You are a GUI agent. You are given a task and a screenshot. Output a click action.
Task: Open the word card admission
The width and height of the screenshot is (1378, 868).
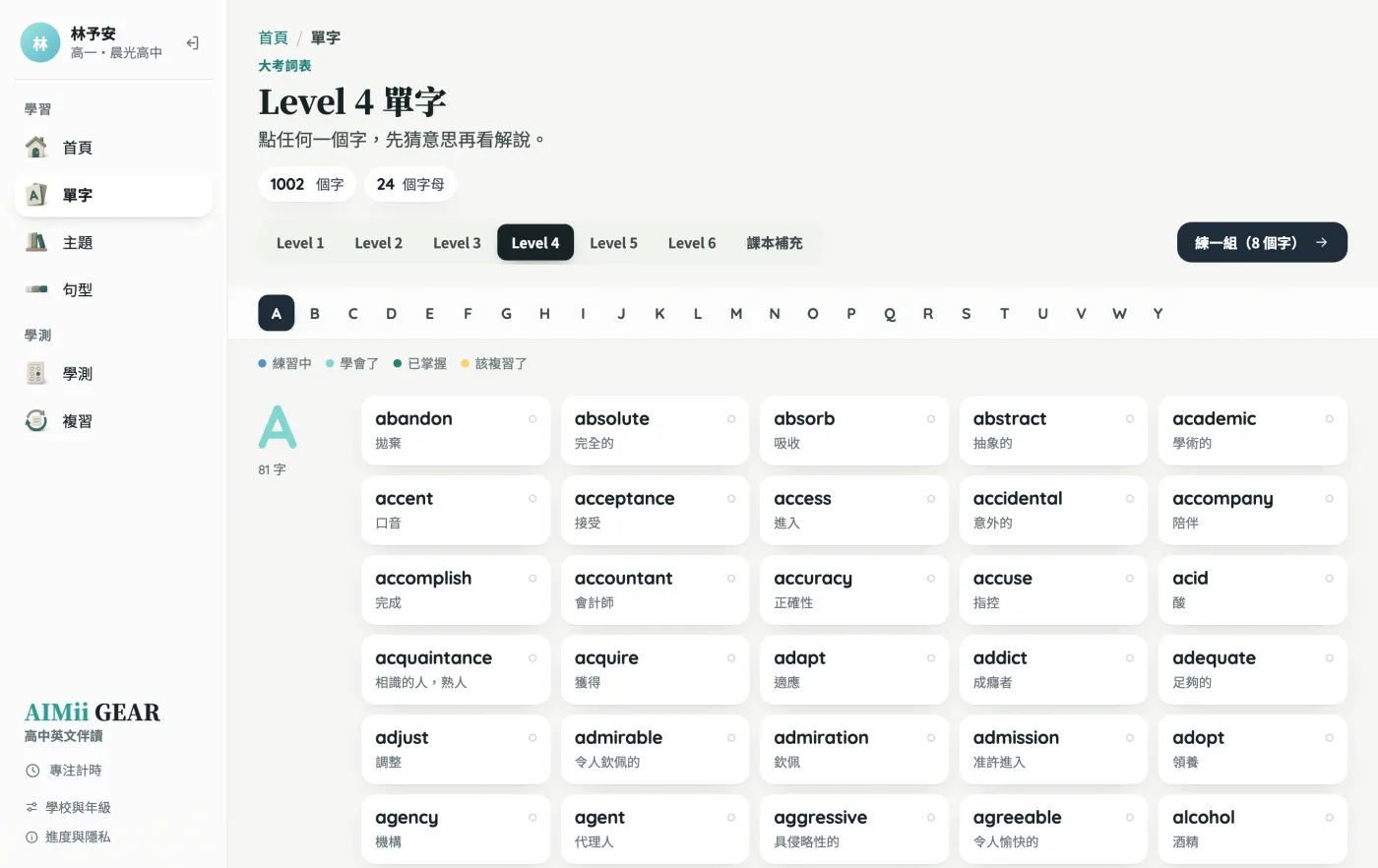pyautogui.click(x=1053, y=749)
